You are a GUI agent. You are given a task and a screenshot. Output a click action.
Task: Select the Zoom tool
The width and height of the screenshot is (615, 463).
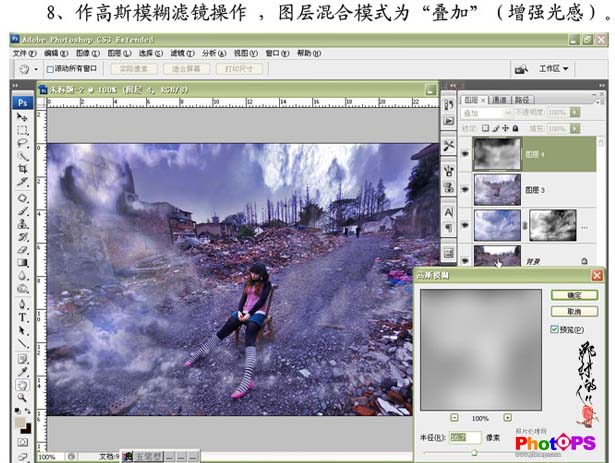pyautogui.click(x=22, y=398)
